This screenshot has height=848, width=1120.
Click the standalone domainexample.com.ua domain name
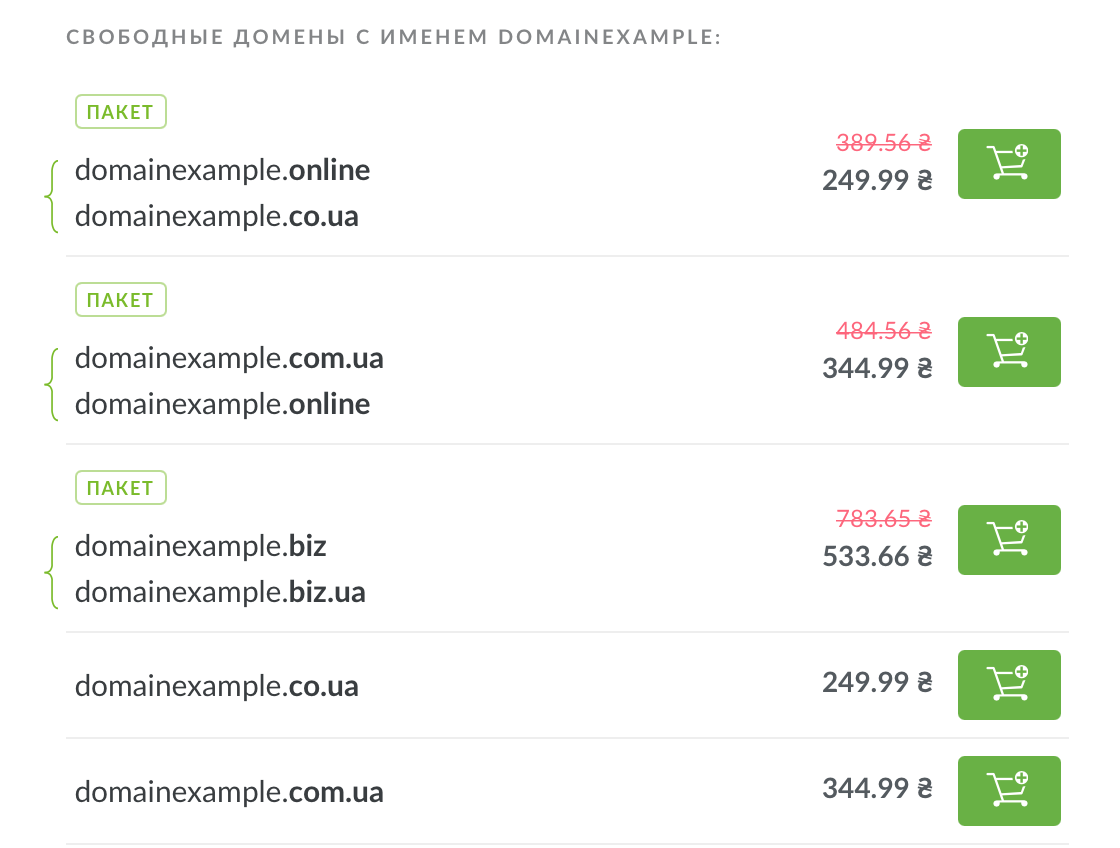[x=229, y=792]
